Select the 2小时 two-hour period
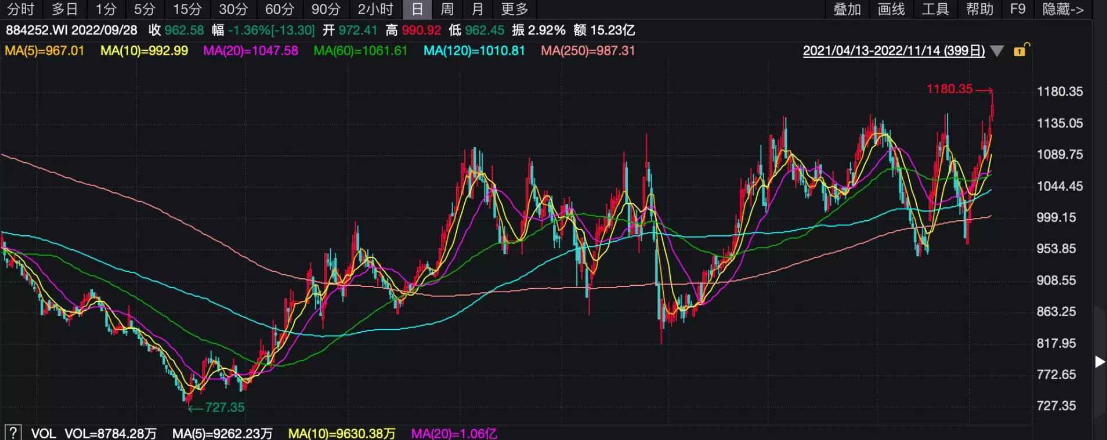The width and height of the screenshot is (1107, 440). tap(376, 9)
